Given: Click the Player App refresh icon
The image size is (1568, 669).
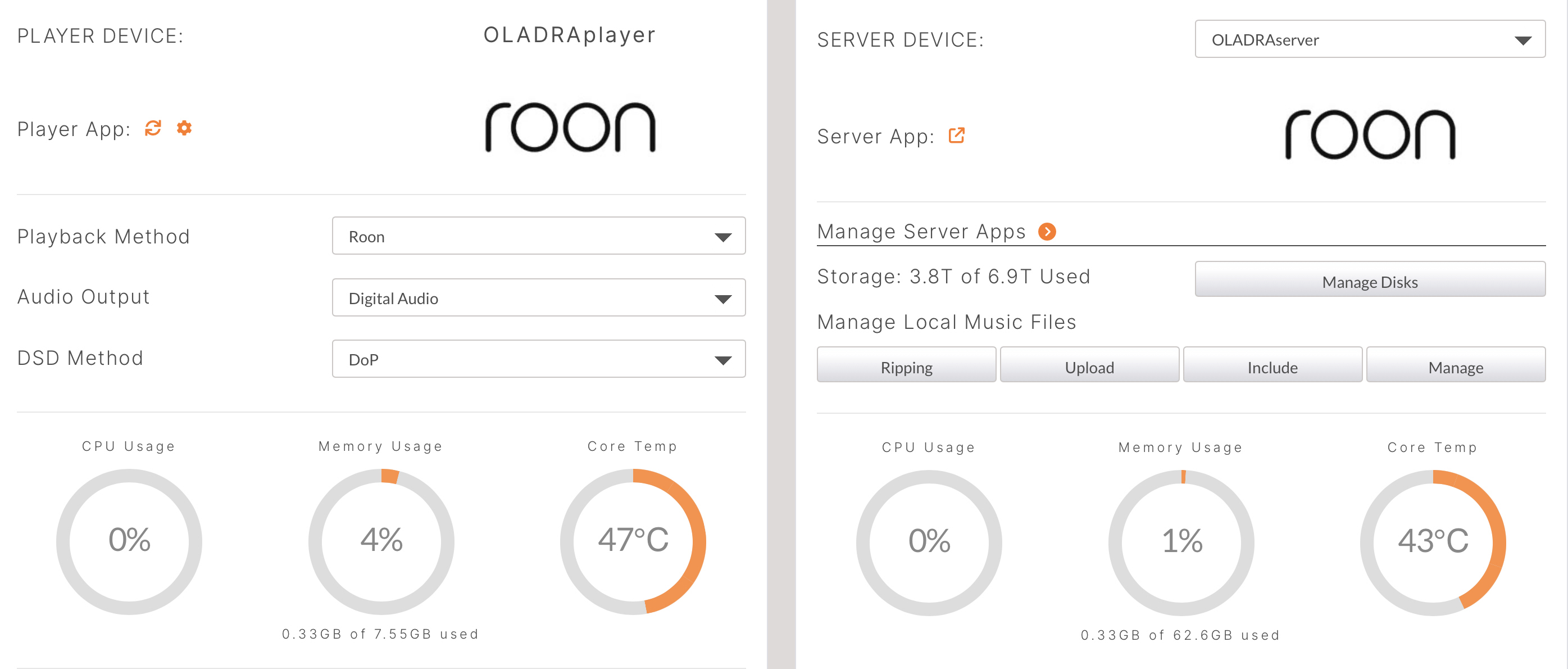Looking at the screenshot, I should (x=153, y=128).
